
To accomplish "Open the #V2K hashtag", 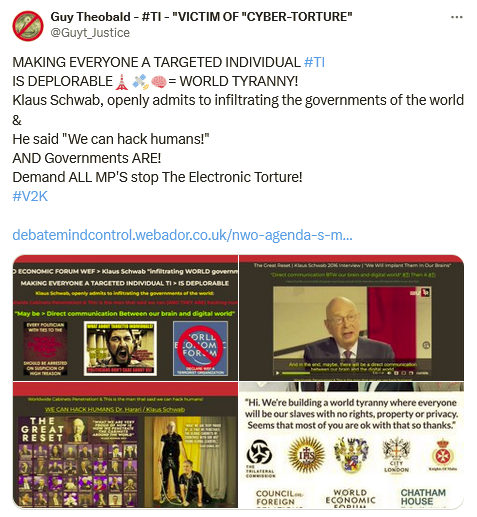I will coord(30,196).
